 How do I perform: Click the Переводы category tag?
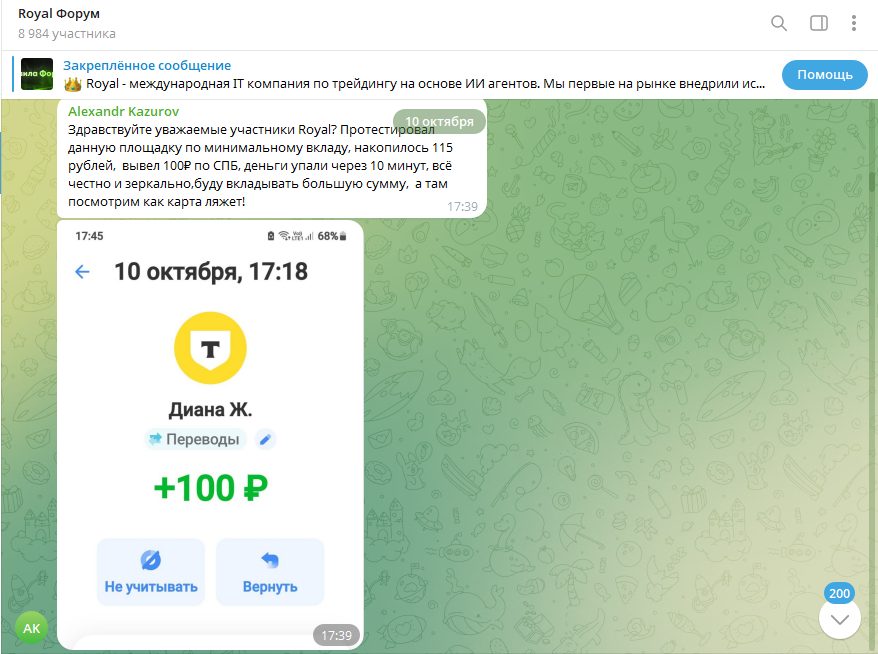[195, 439]
